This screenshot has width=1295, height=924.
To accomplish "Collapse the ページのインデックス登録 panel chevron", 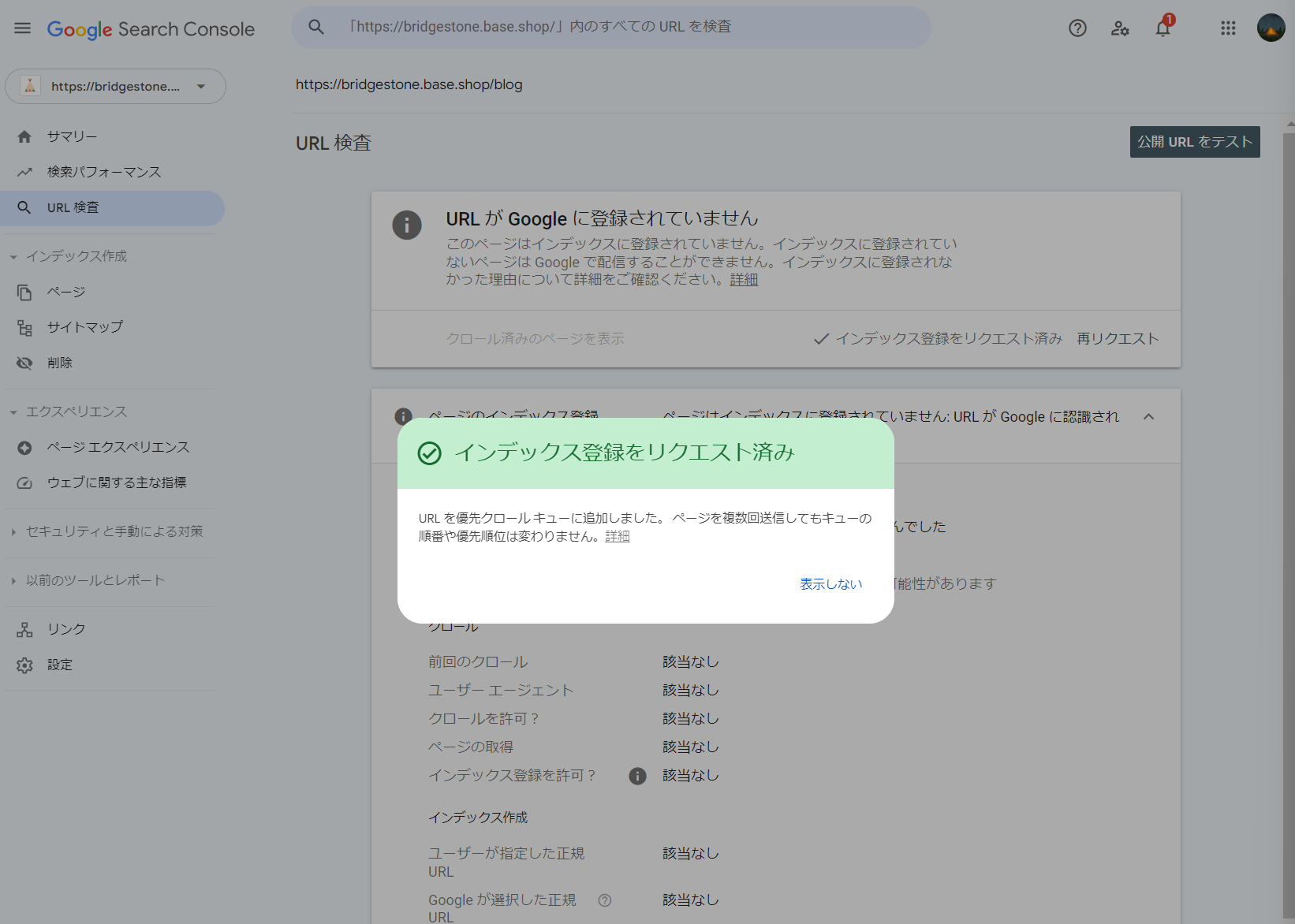I will pyautogui.click(x=1148, y=416).
